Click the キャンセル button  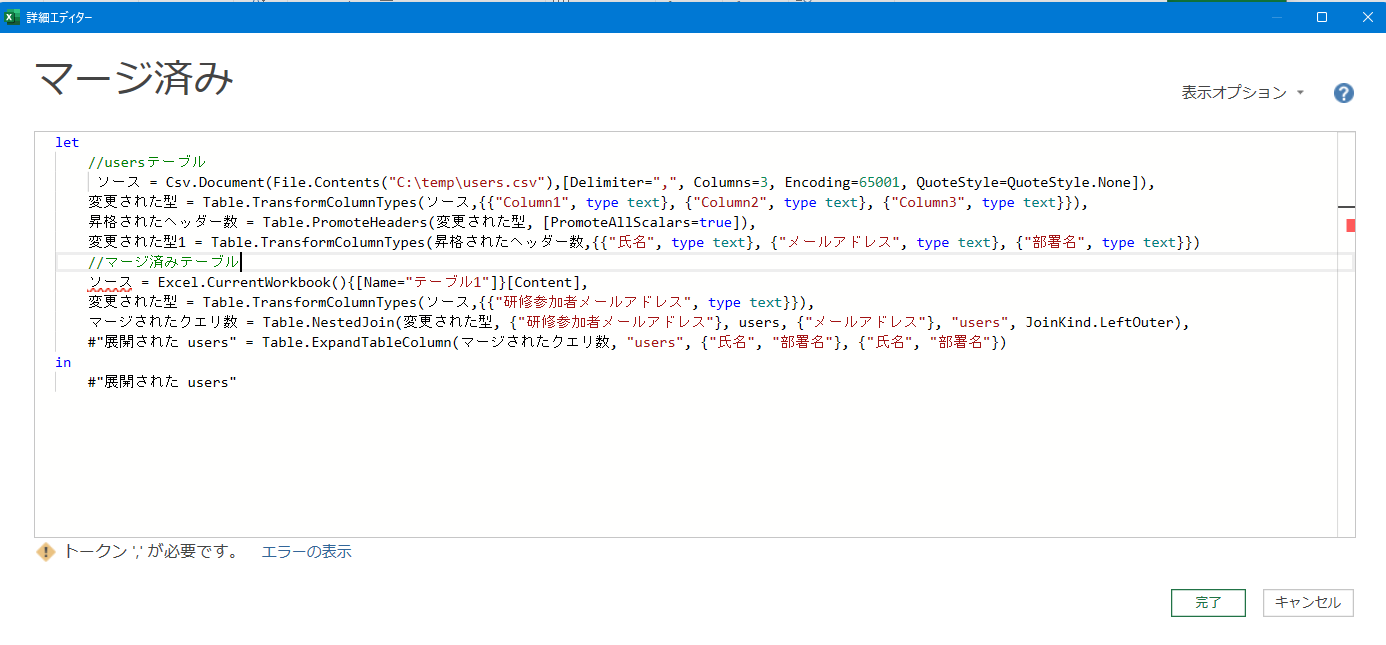point(1308,603)
